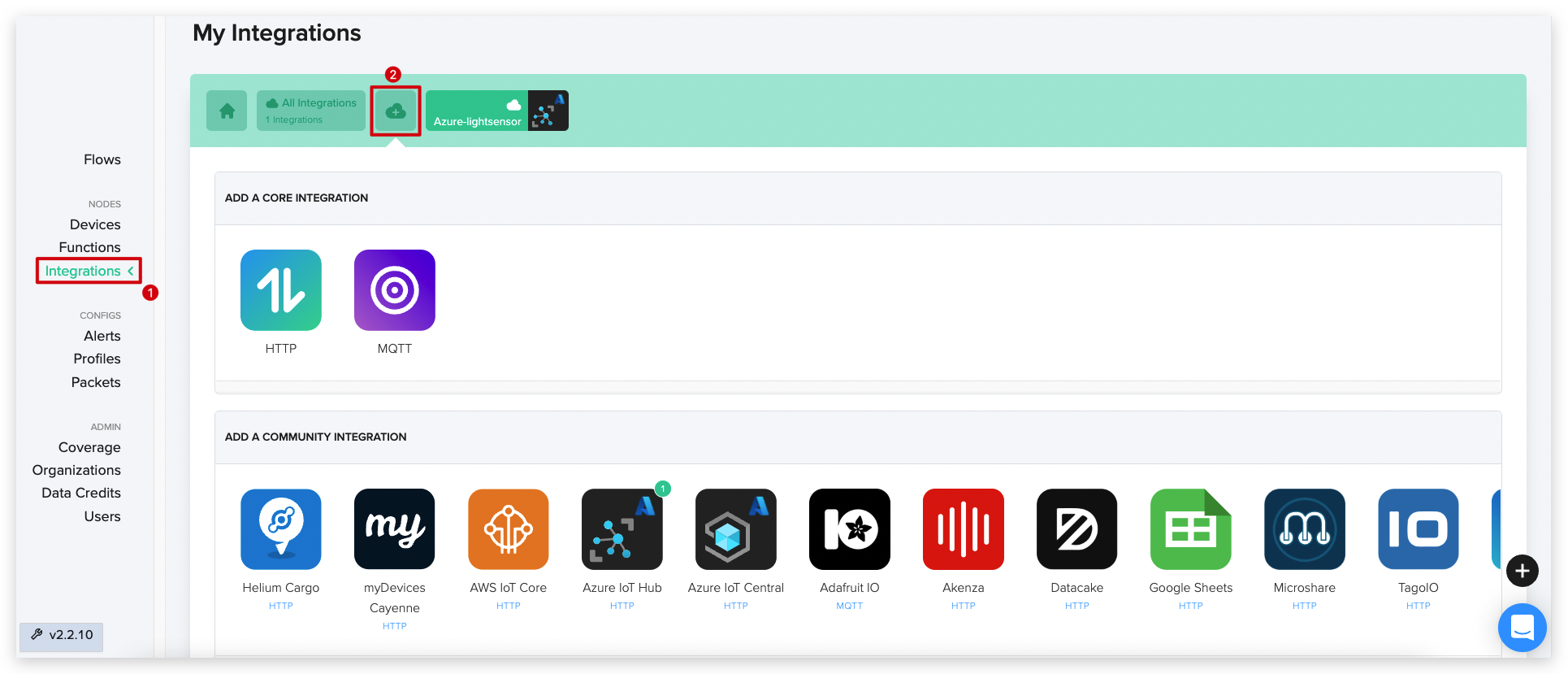This screenshot has height=674, width=1568.
Task: Select the myDevices Cayenne integration
Action: click(395, 529)
